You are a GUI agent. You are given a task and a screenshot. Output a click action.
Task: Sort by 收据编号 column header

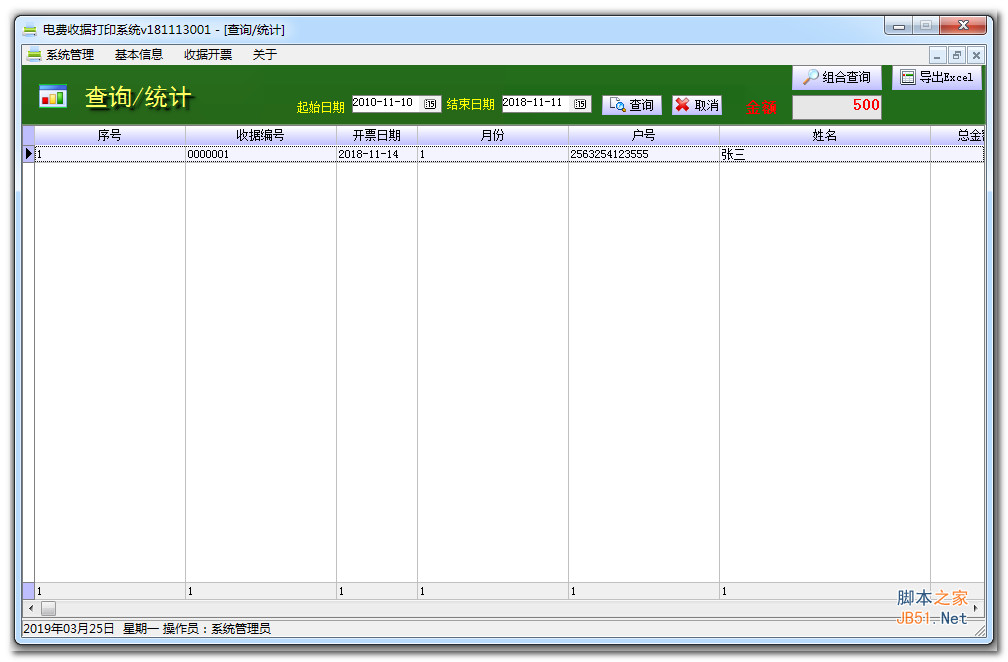pos(260,135)
